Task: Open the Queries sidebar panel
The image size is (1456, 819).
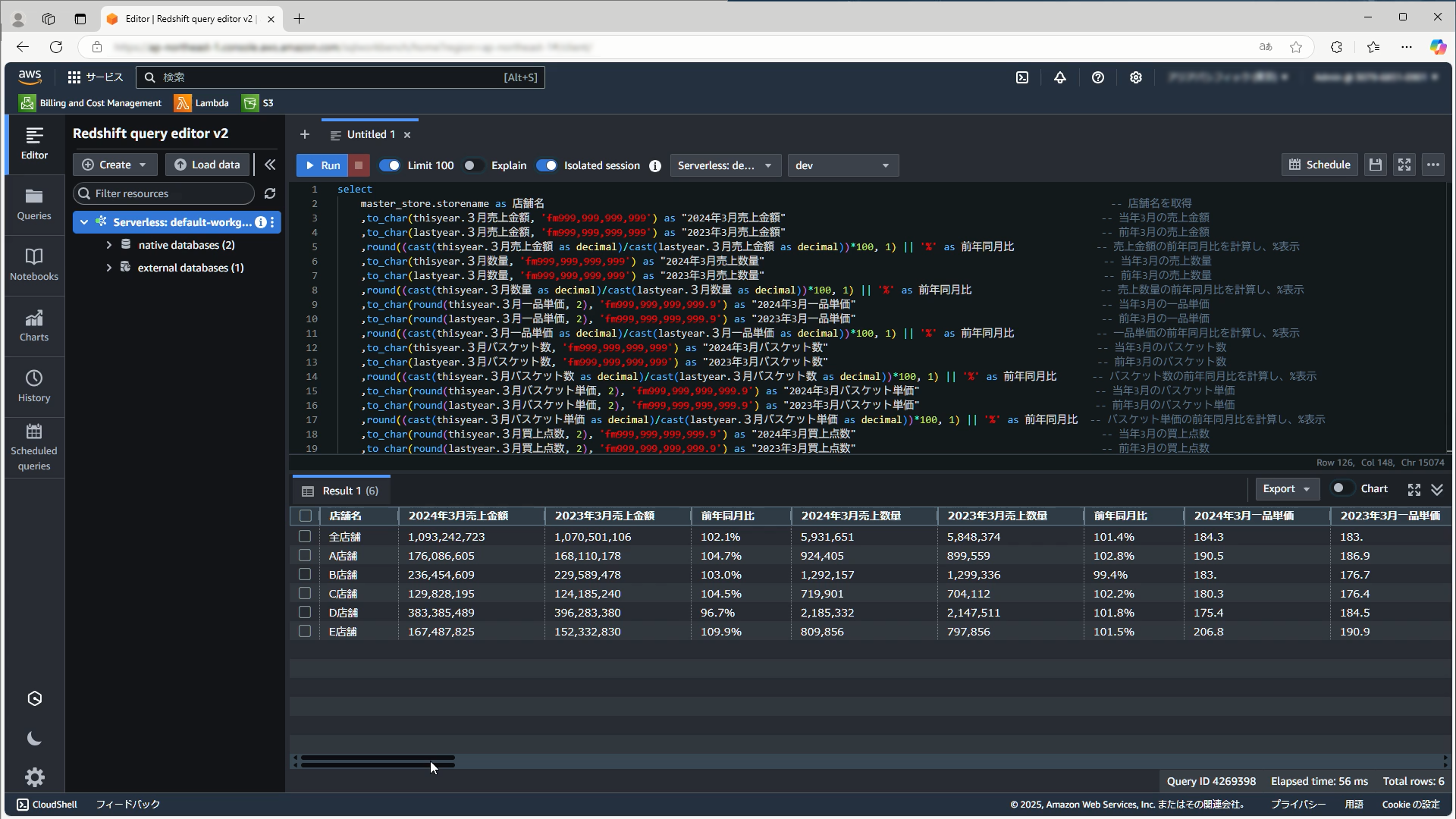Action: [x=34, y=205]
